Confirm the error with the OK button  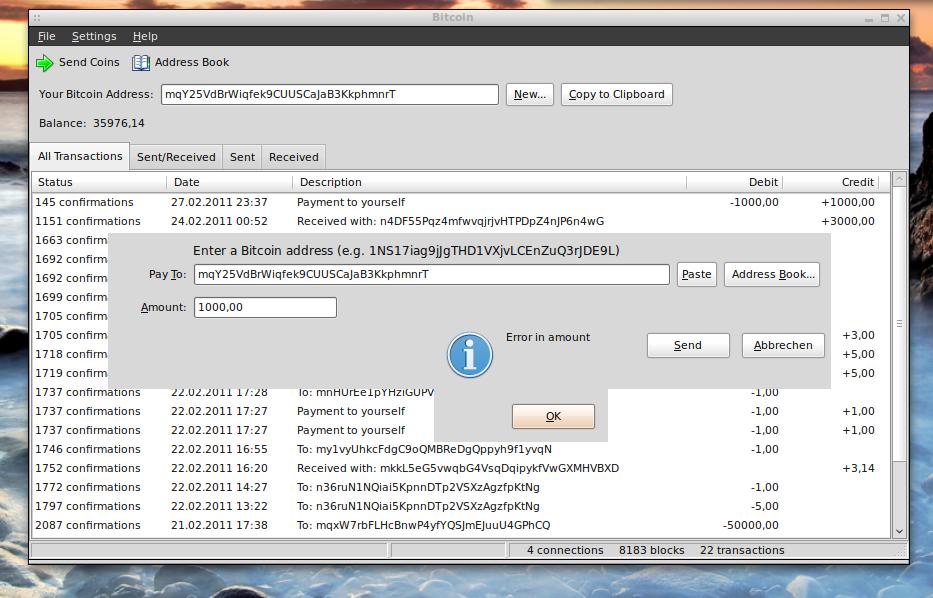click(x=553, y=416)
